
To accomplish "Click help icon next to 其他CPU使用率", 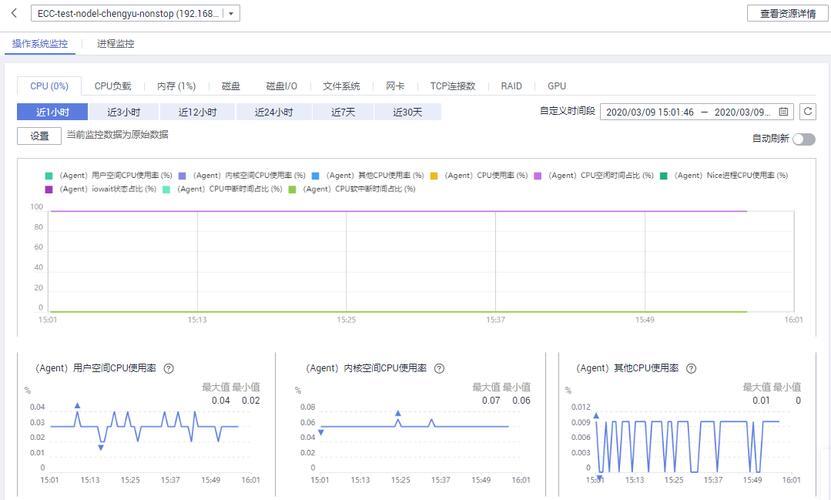I will (x=689, y=369).
